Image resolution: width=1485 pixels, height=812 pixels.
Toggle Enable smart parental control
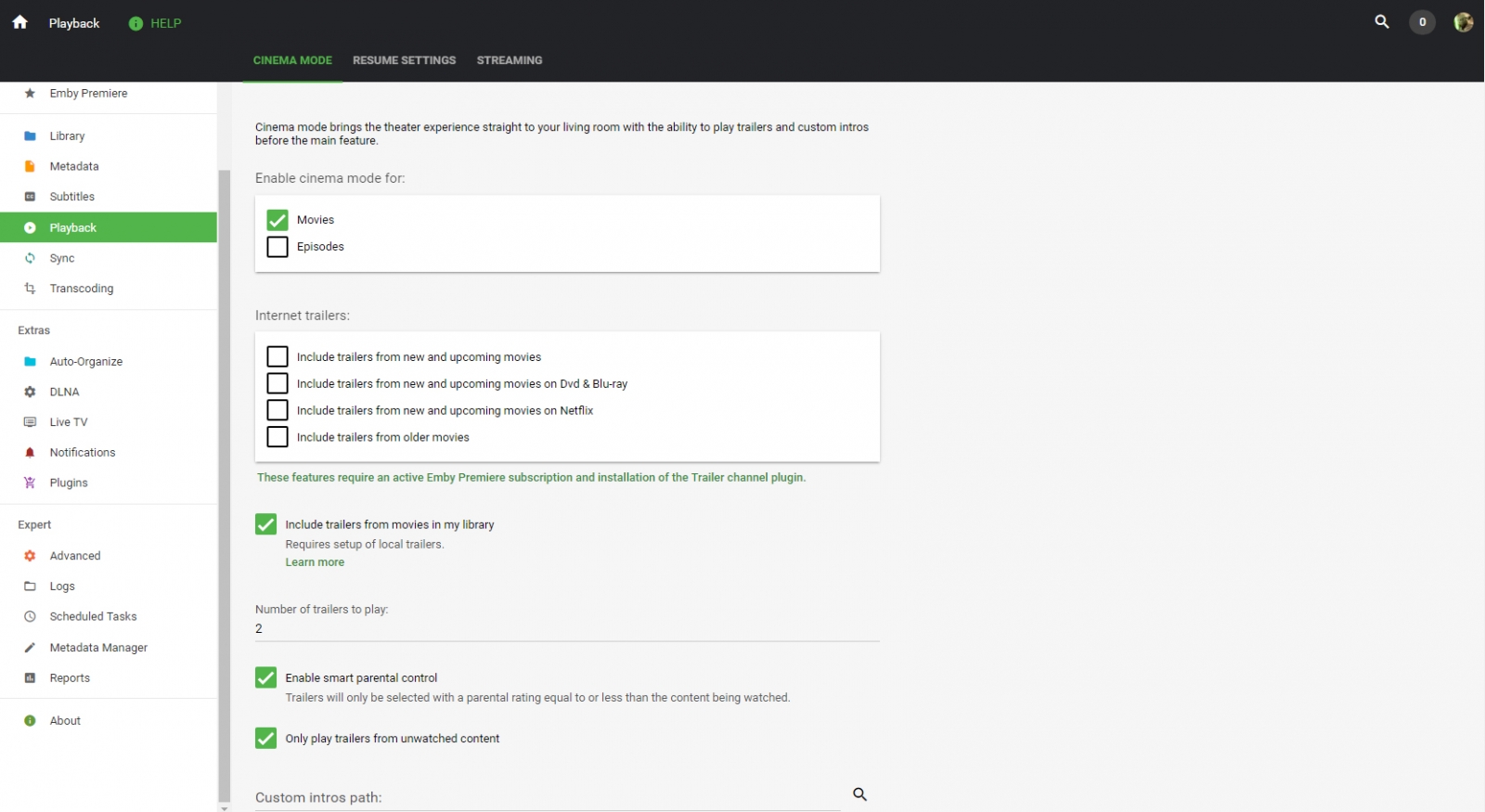point(265,678)
